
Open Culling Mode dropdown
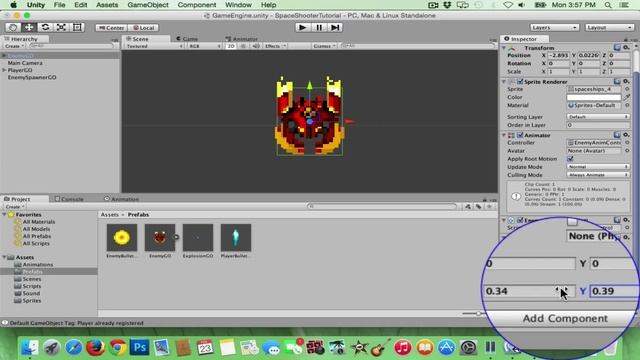598,175
